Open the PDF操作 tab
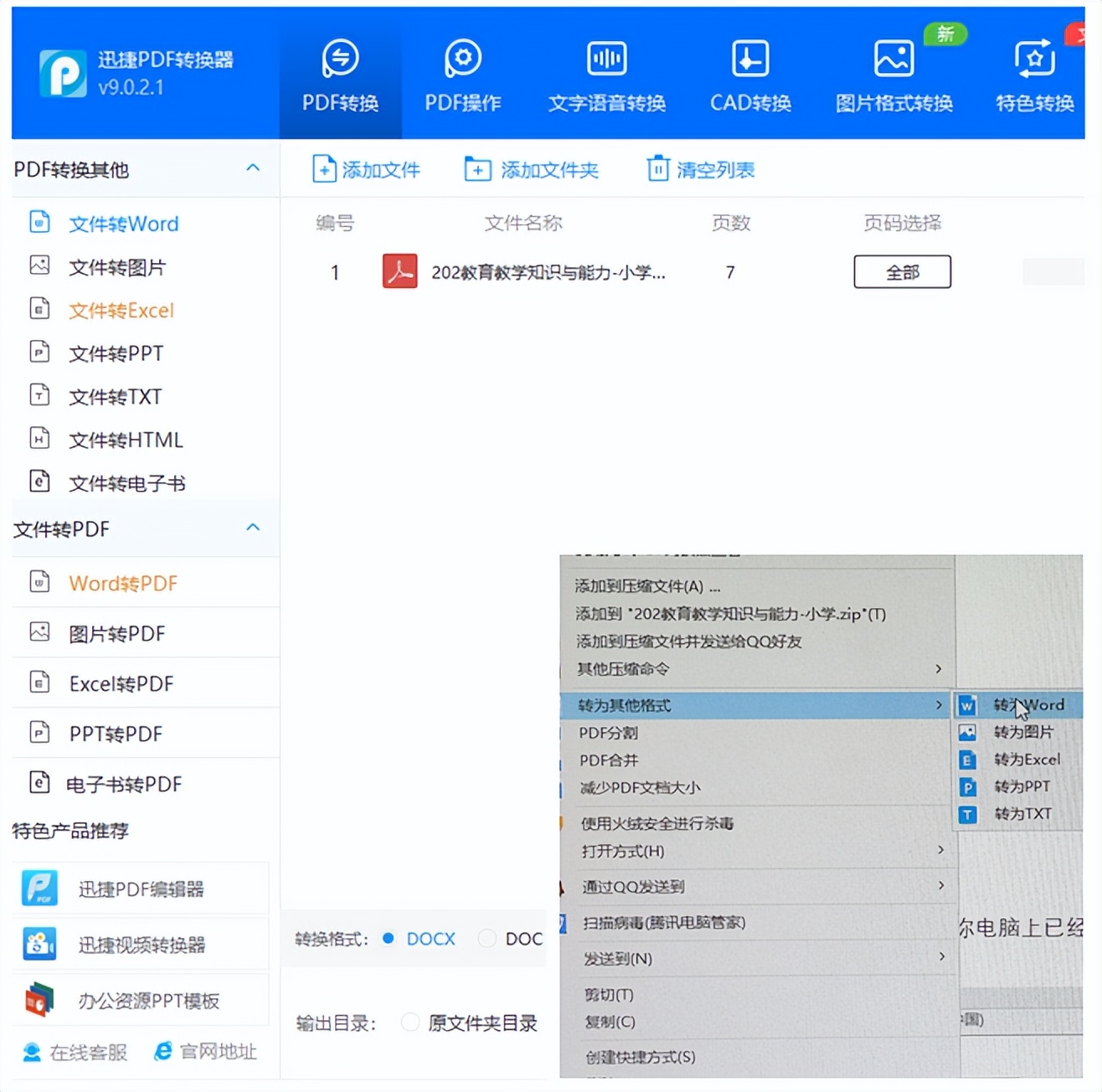 tap(463, 77)
